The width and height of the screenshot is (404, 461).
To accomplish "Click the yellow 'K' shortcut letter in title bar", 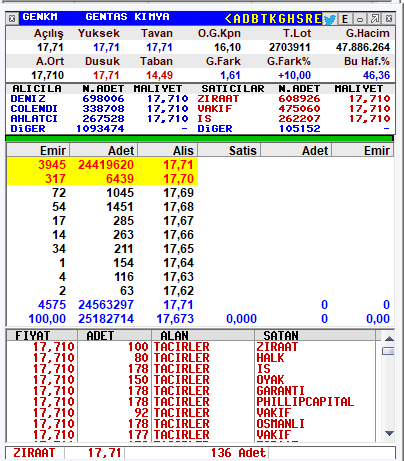I will [273, 19].
